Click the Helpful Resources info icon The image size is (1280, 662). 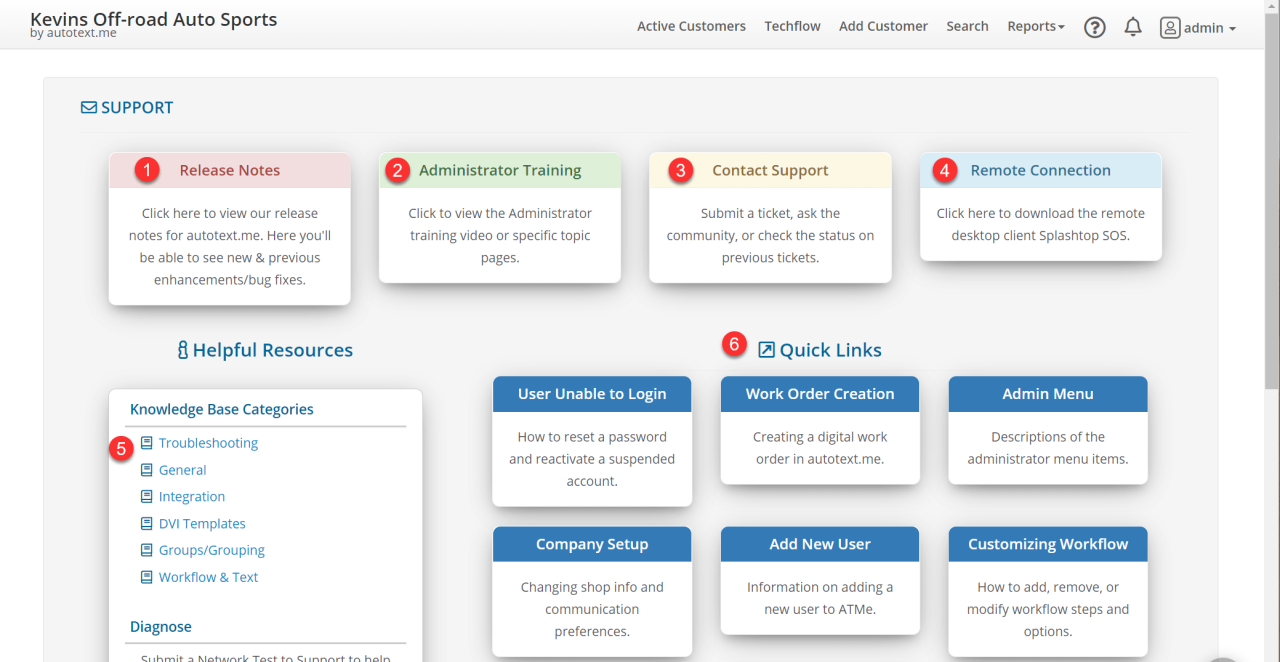click(x=183, y=350)
